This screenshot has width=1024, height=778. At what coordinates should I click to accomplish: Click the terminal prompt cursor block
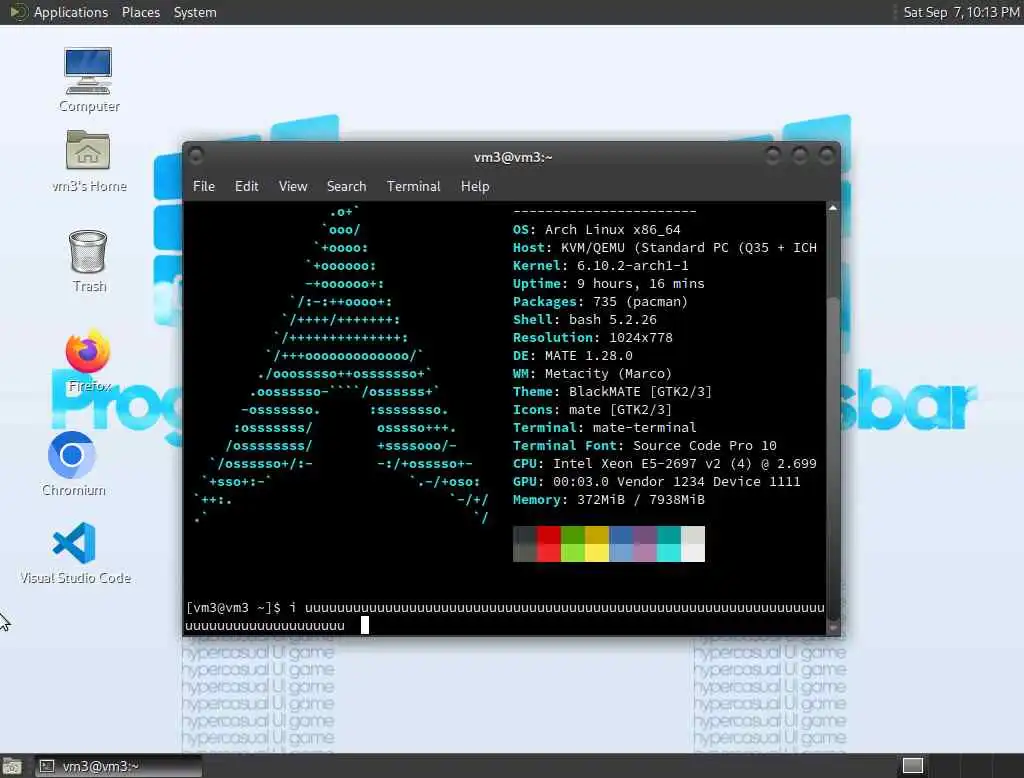[365, 625]
